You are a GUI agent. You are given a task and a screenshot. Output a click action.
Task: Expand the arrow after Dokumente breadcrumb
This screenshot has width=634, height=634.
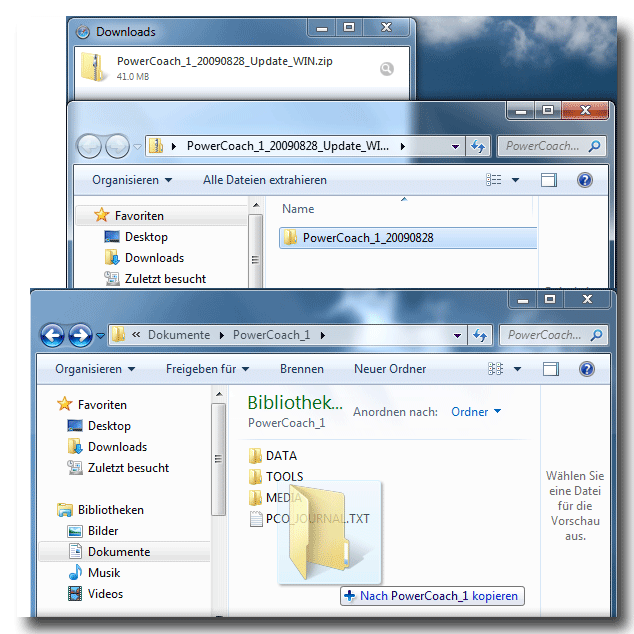(222, 335)
